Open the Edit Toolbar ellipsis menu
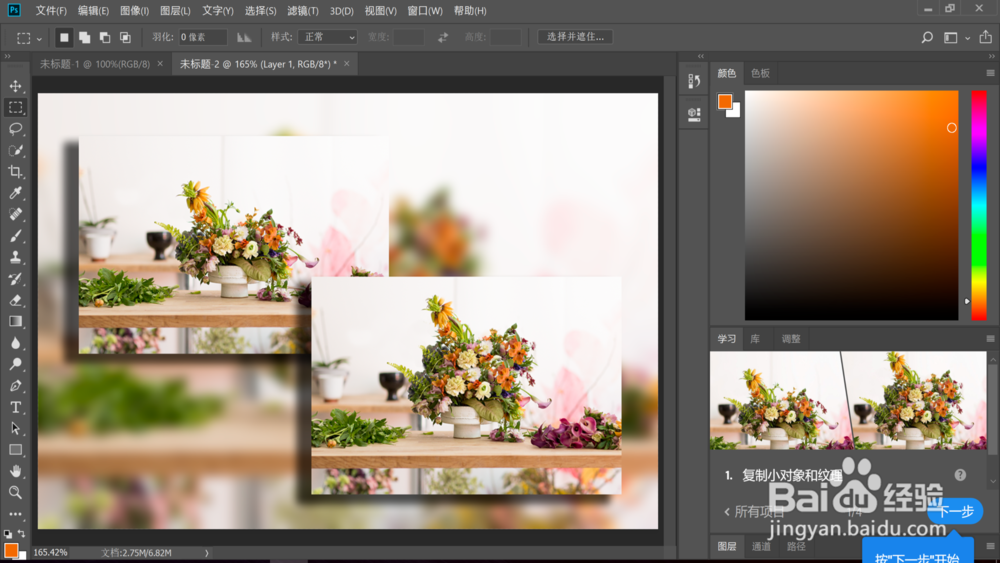 tap(15, 514)
